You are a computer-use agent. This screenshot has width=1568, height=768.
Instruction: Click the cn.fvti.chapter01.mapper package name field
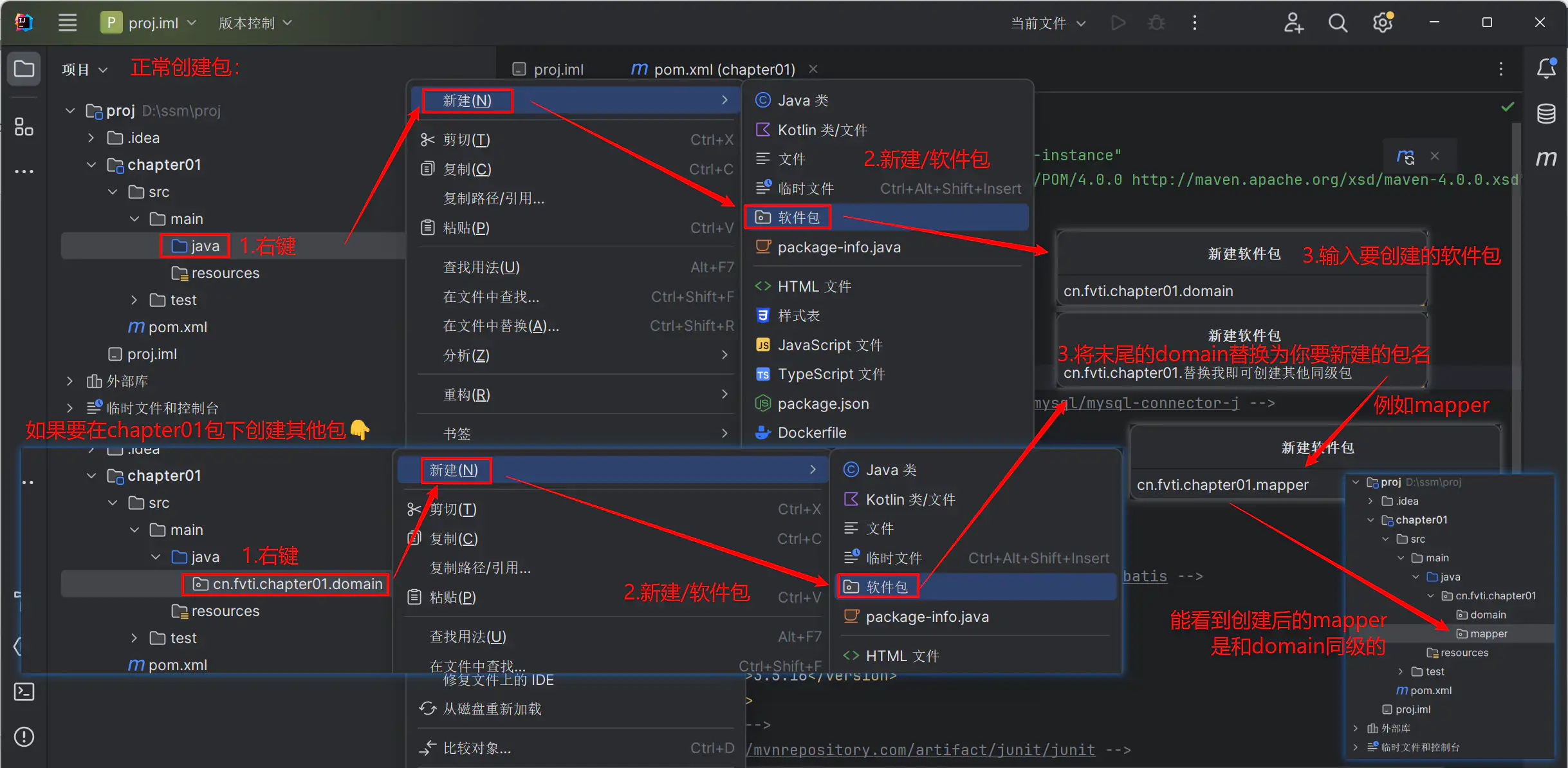[x=1239, y=485]
